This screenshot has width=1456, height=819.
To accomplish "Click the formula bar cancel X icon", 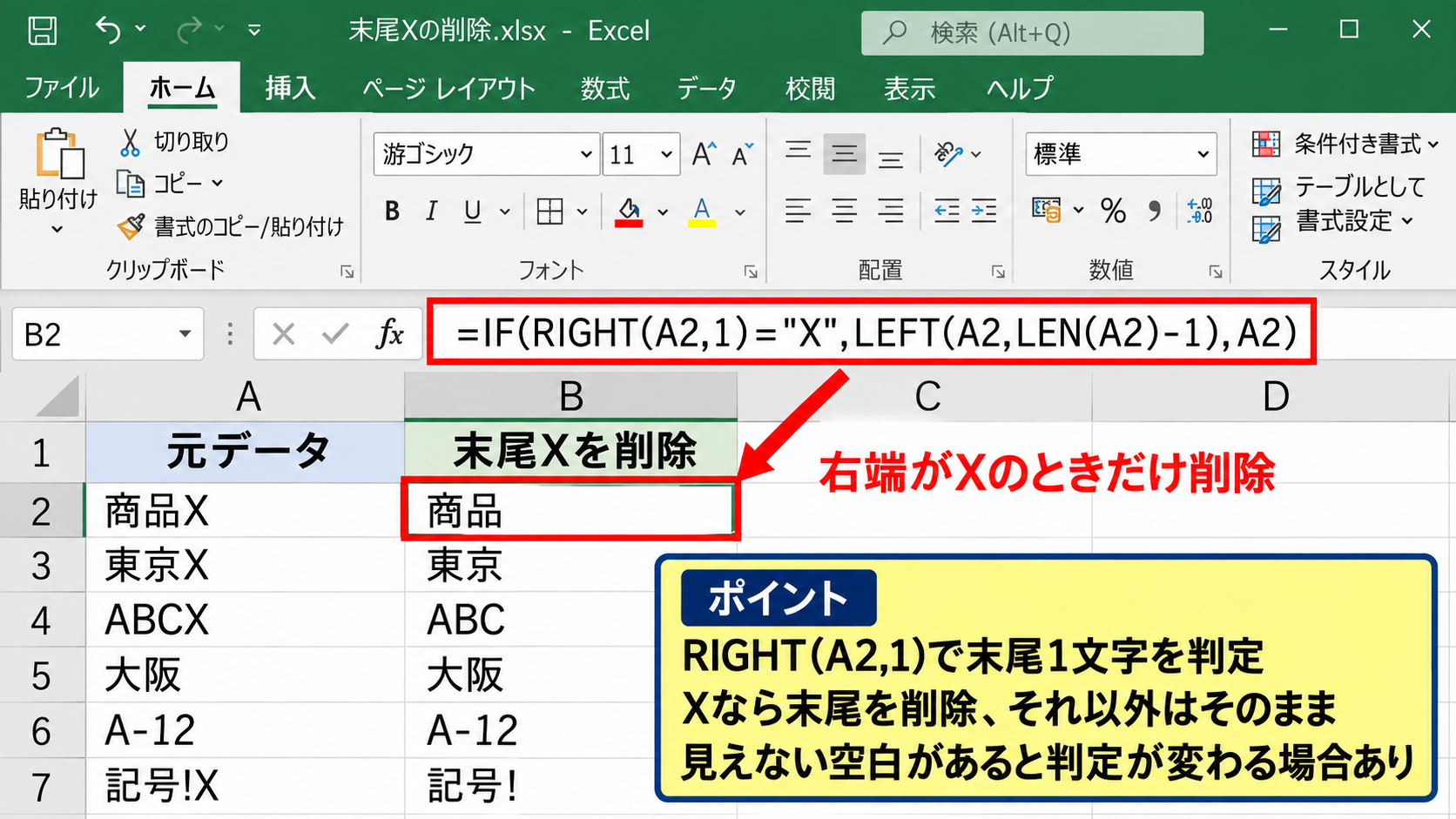I will [x=283, y=333].
